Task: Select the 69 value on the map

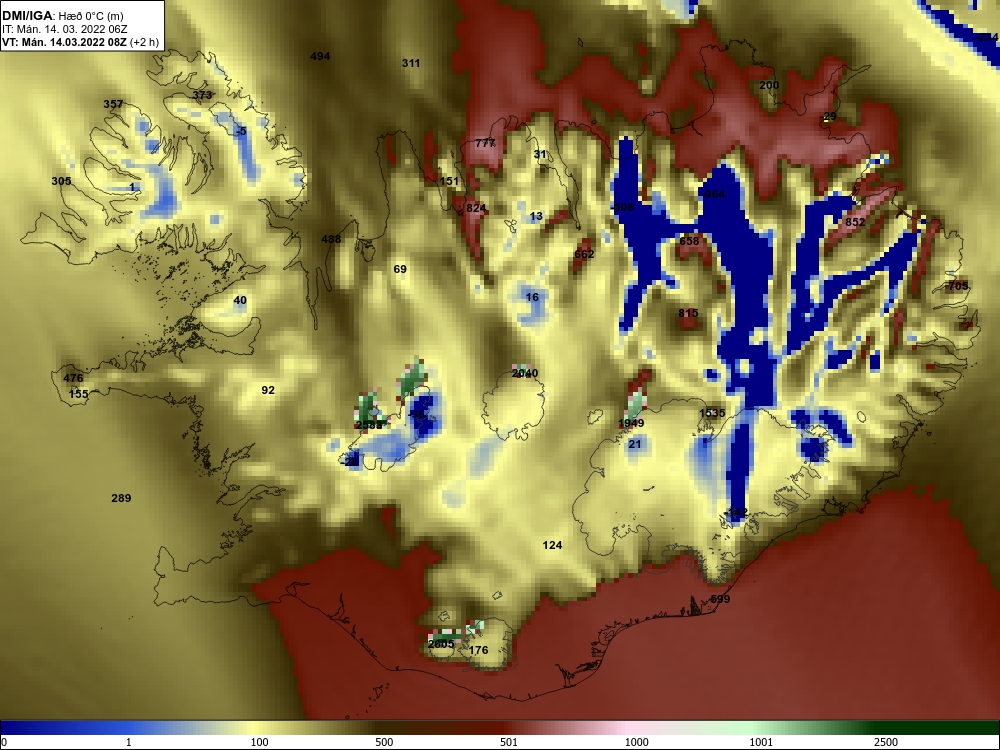Action: [400, 269]
